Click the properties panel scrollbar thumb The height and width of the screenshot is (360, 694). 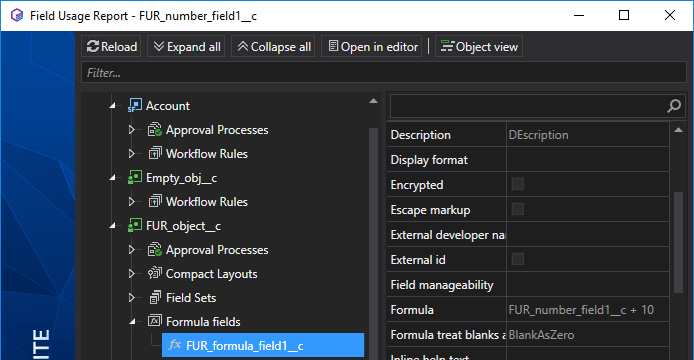pyautogui.click(x=679, y=242)
